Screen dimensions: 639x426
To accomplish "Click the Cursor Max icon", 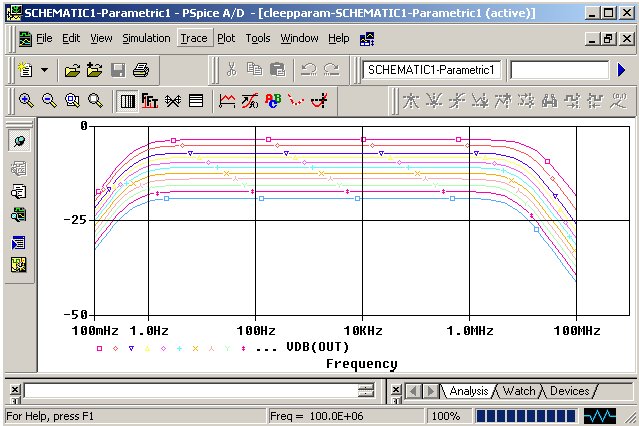I will [x=503, y=101].
